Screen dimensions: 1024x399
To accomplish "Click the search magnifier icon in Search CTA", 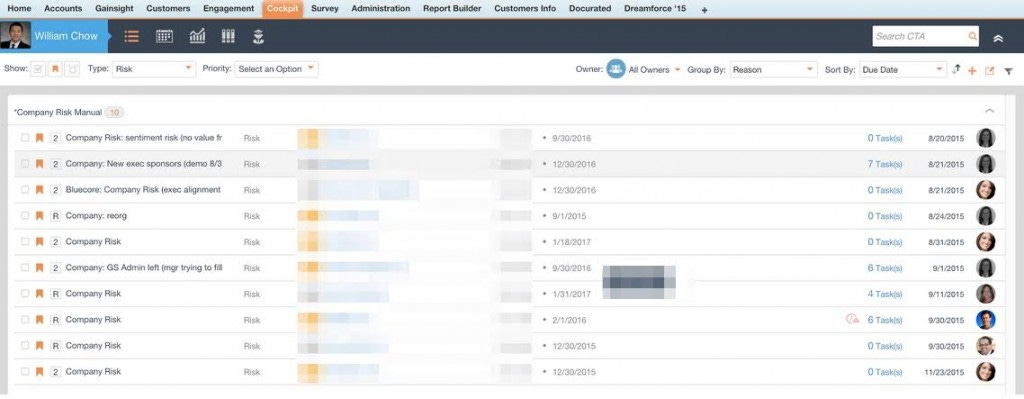I will [x=972, y=37].
